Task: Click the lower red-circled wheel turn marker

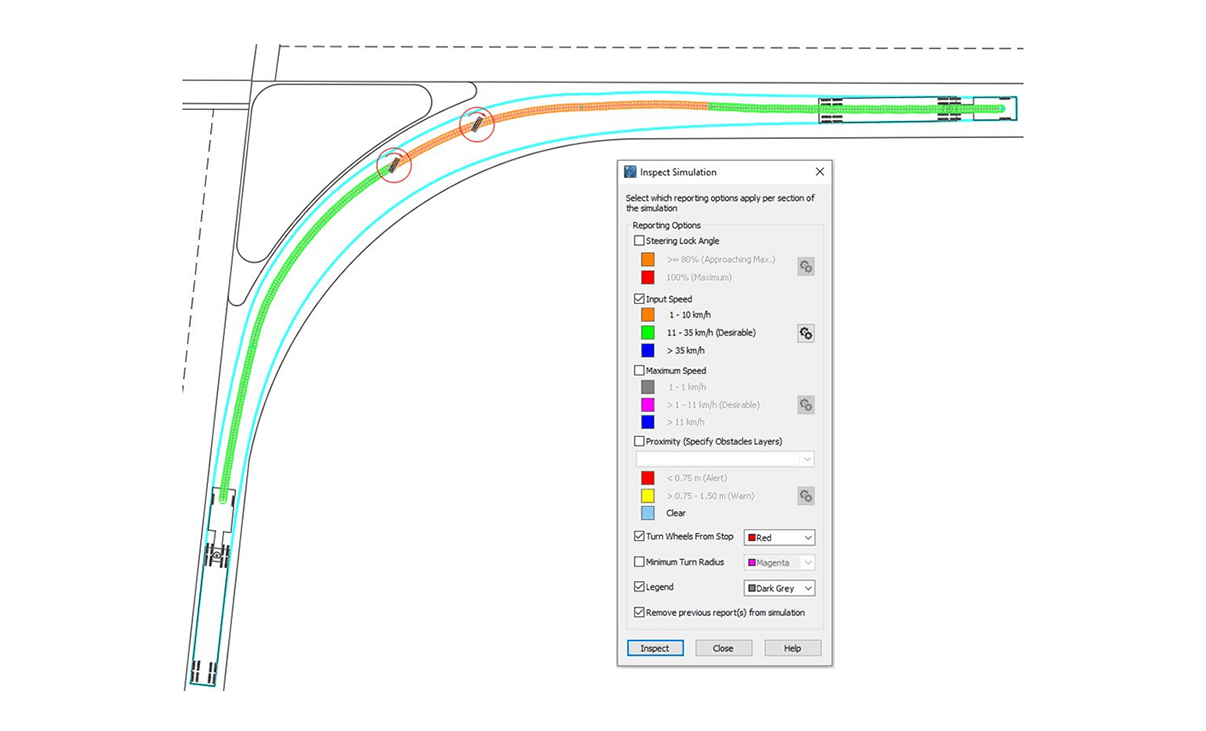Action: tap(394, 164)
